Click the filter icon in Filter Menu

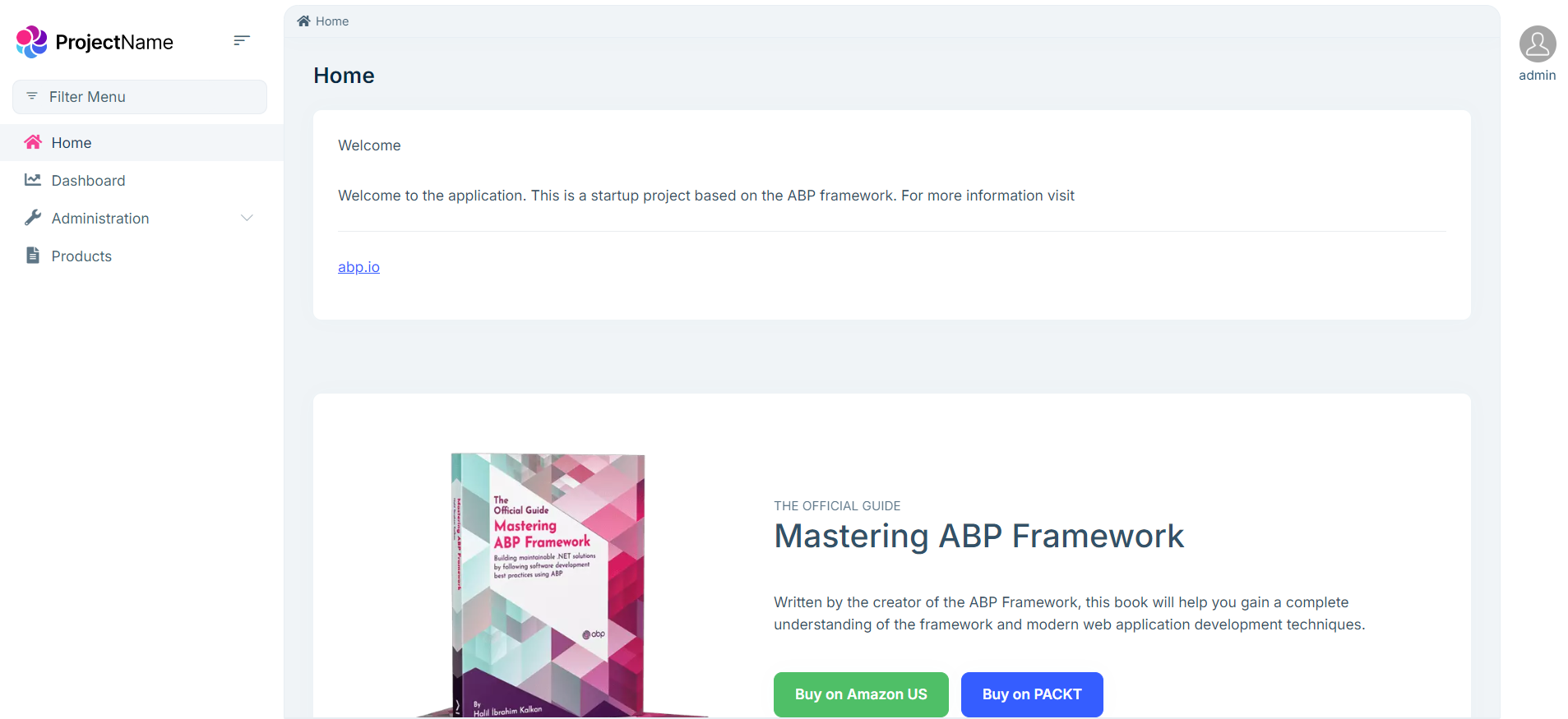[x=32, y=96]
